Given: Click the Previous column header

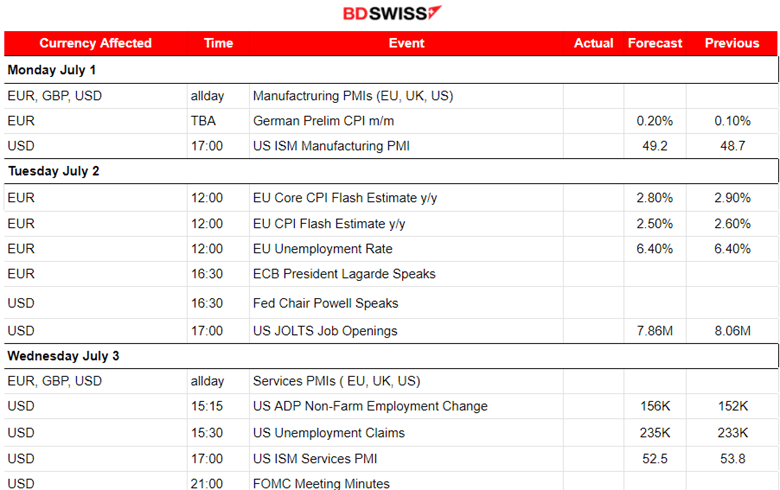Looking at the screenshot, I should 732,43.
